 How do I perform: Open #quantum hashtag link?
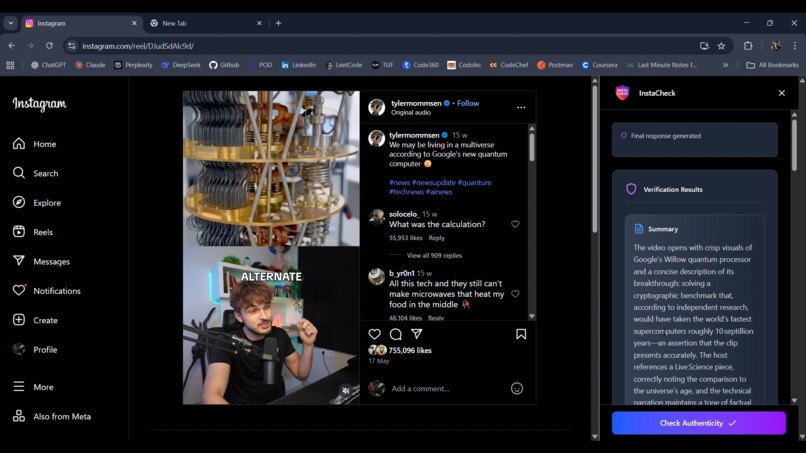(474, 183)
